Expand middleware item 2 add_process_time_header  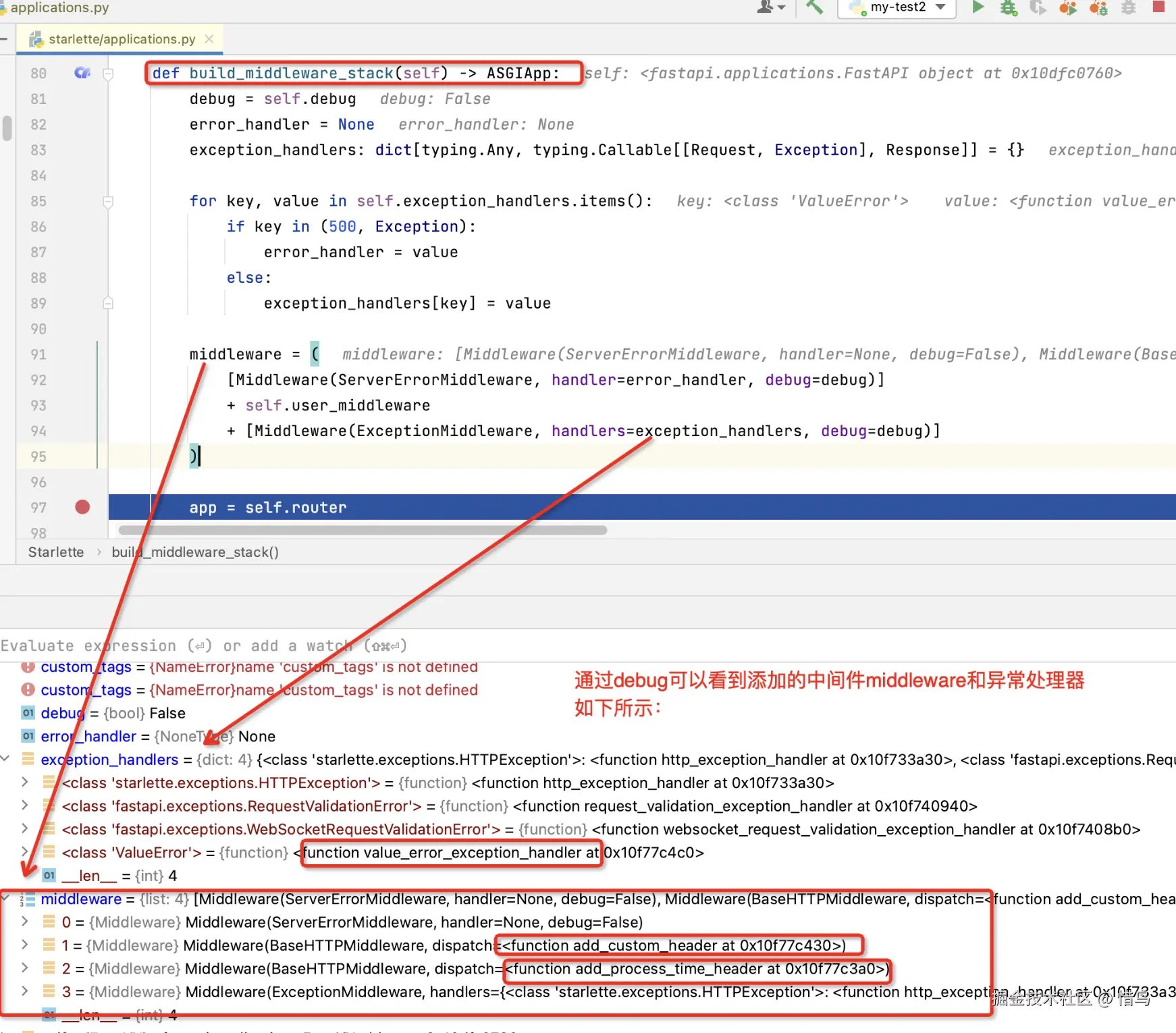[25, 968]
